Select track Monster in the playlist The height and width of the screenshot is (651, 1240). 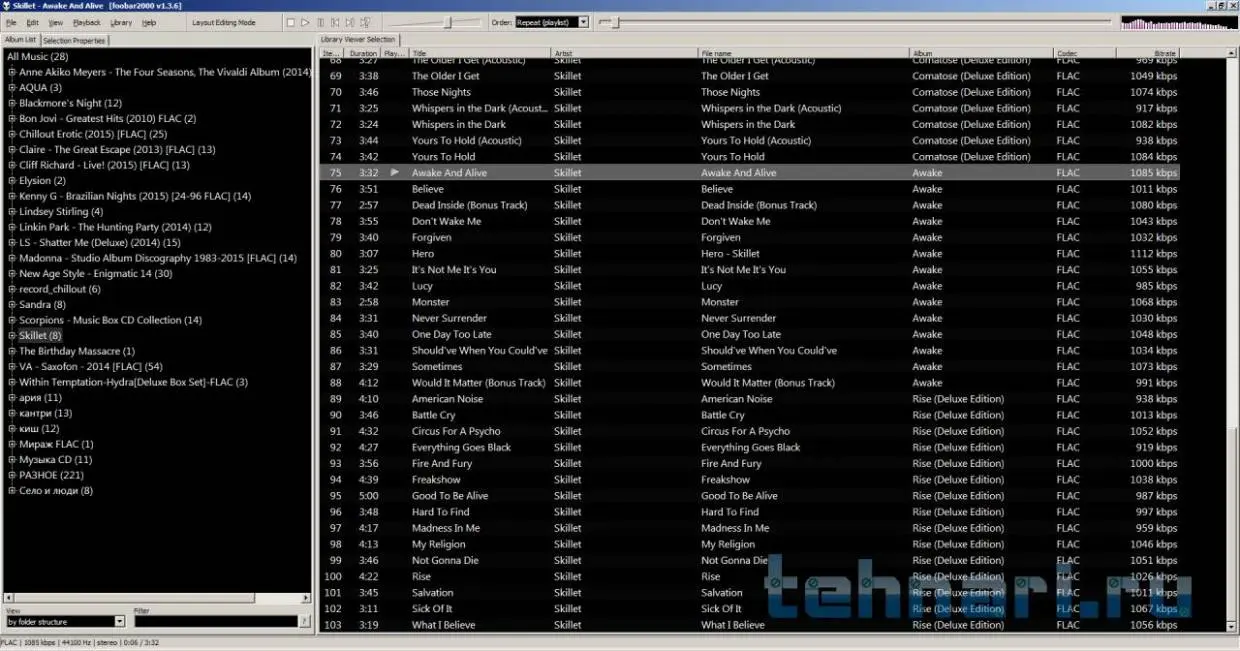(750, 302)
